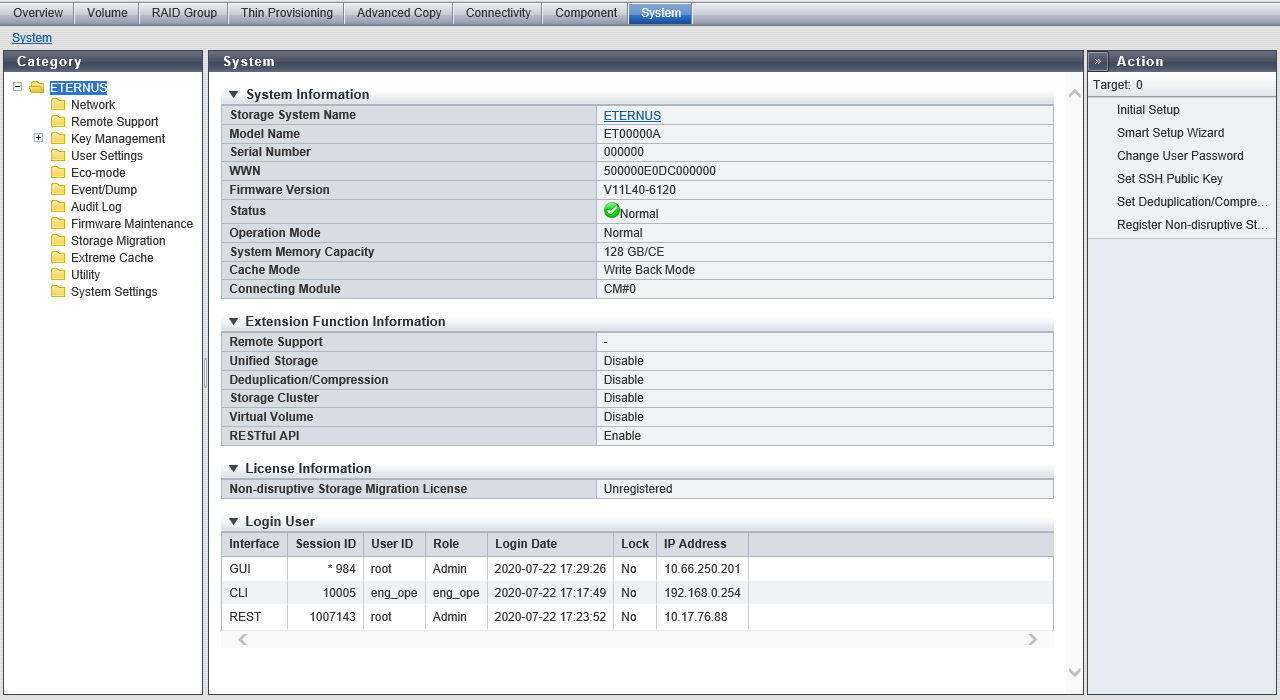1280x700 pixels.
Task: Open the Thin Provisioning tab
Action: [287, 13]
